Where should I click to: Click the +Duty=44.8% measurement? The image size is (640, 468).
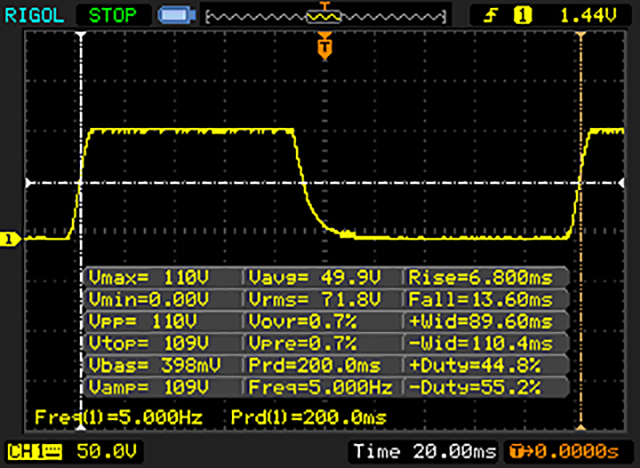pos(475,365)
